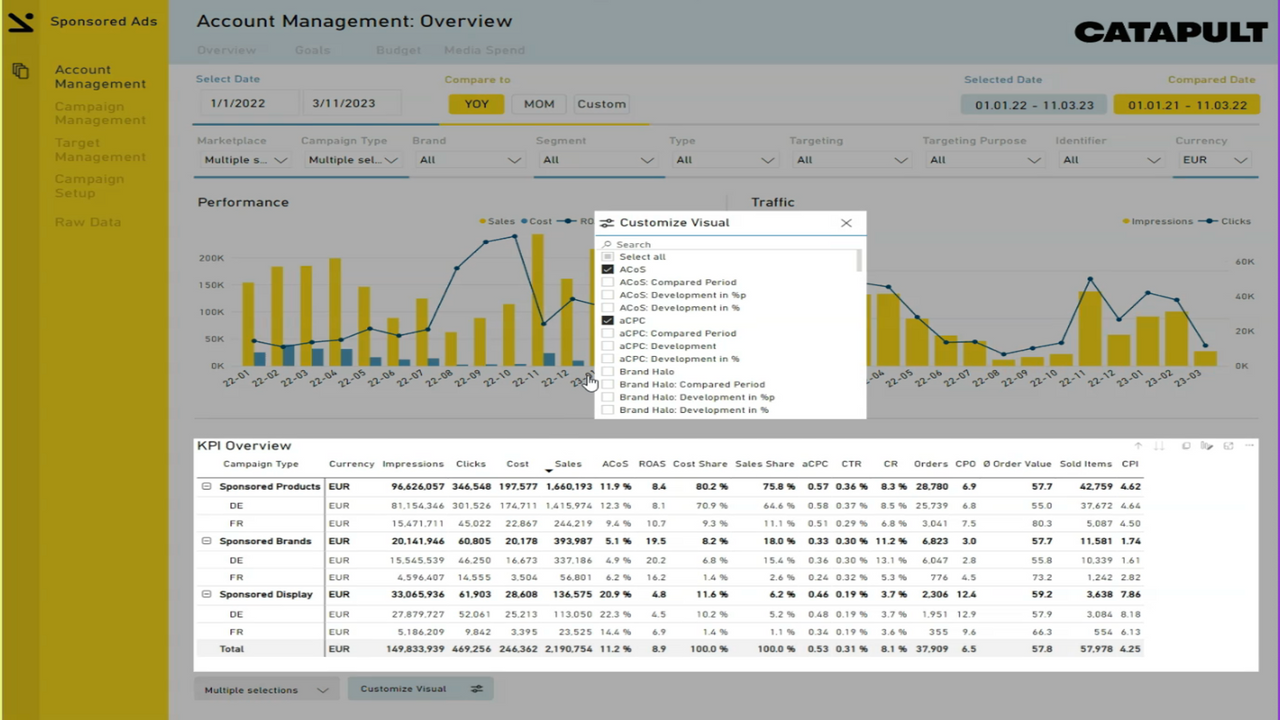Open the more options ellipsis on KPI table
Viewport: 1280px width, 720px height.
[x=1250, y=446]
